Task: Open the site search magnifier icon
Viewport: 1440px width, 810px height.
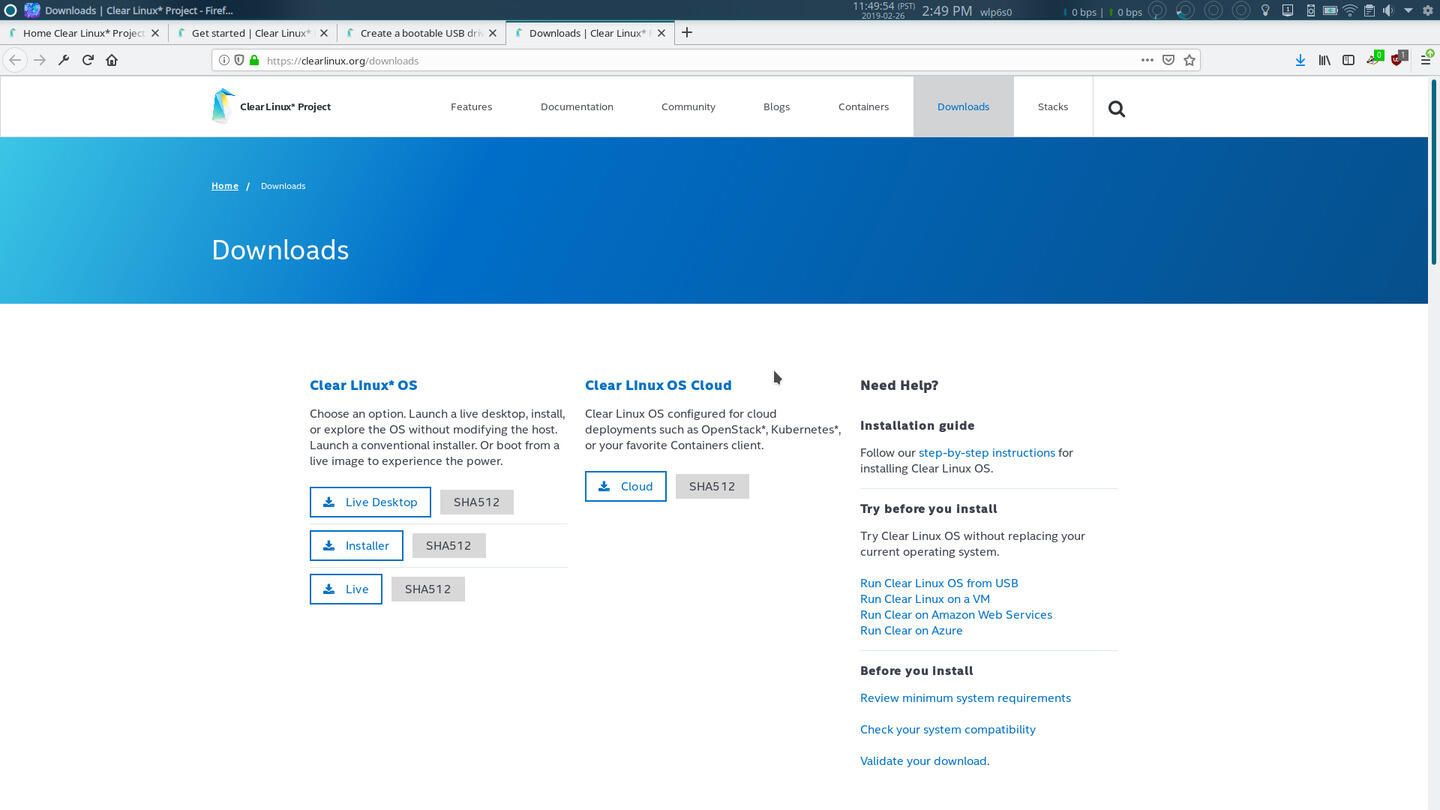Action: [1117, 109]
